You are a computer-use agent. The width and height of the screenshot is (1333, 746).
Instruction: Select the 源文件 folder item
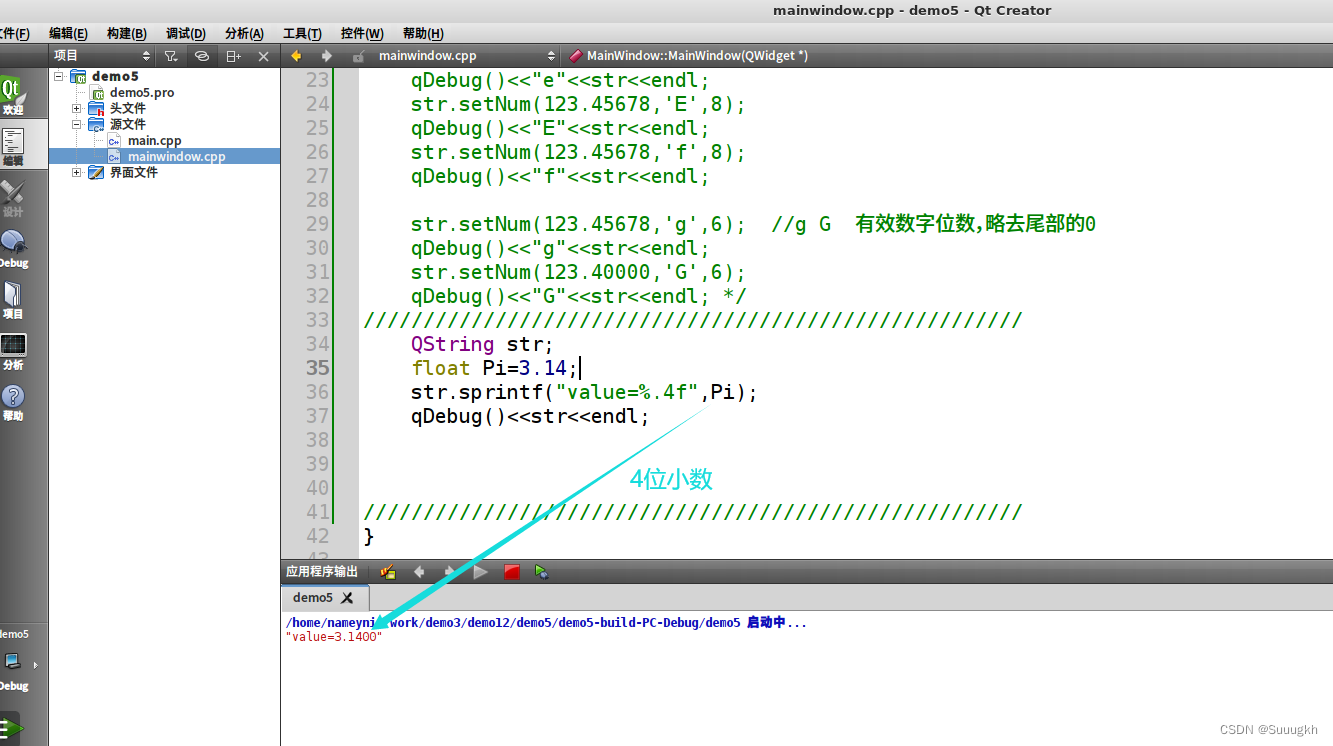127,124
